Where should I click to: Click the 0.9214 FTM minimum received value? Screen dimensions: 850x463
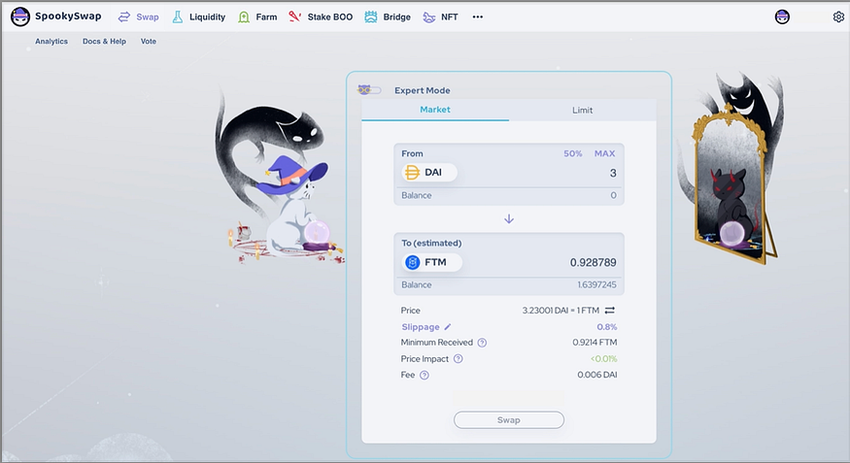click(595, 342)
